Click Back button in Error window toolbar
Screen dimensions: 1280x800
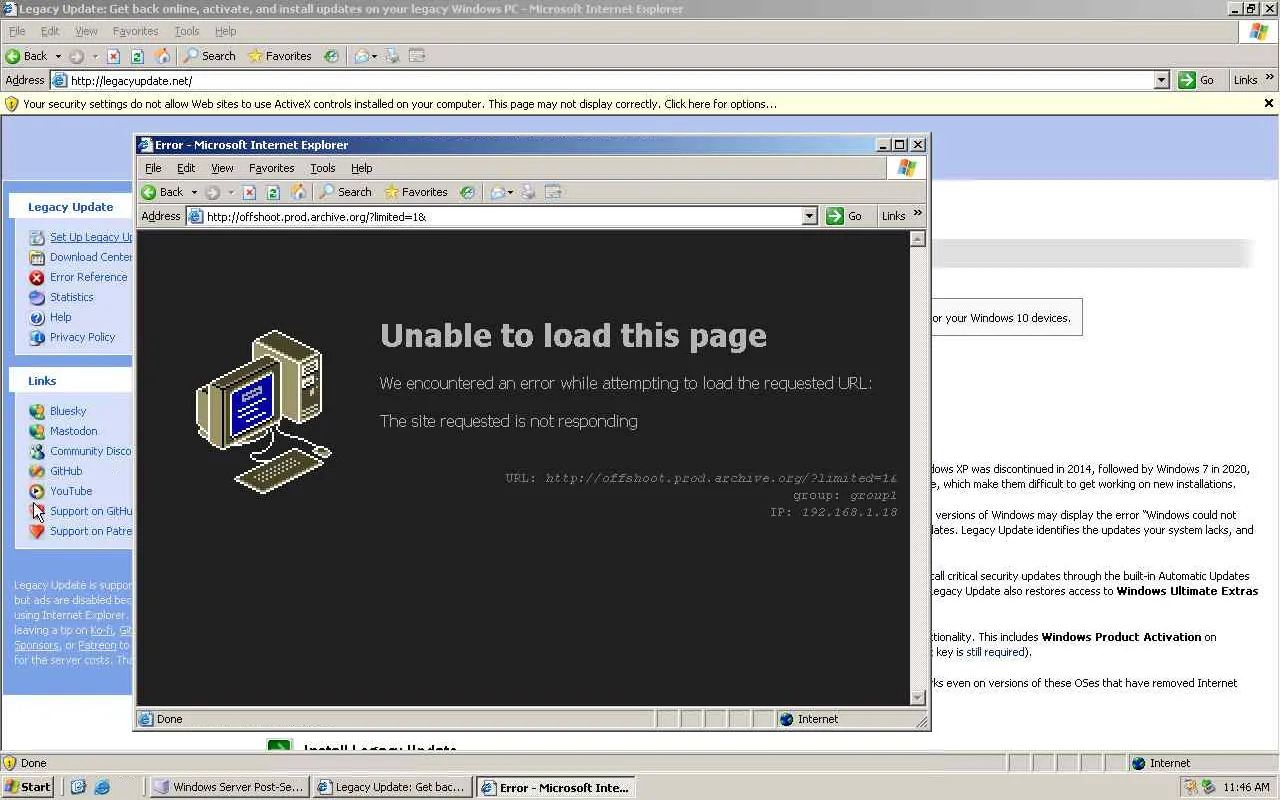162,192
